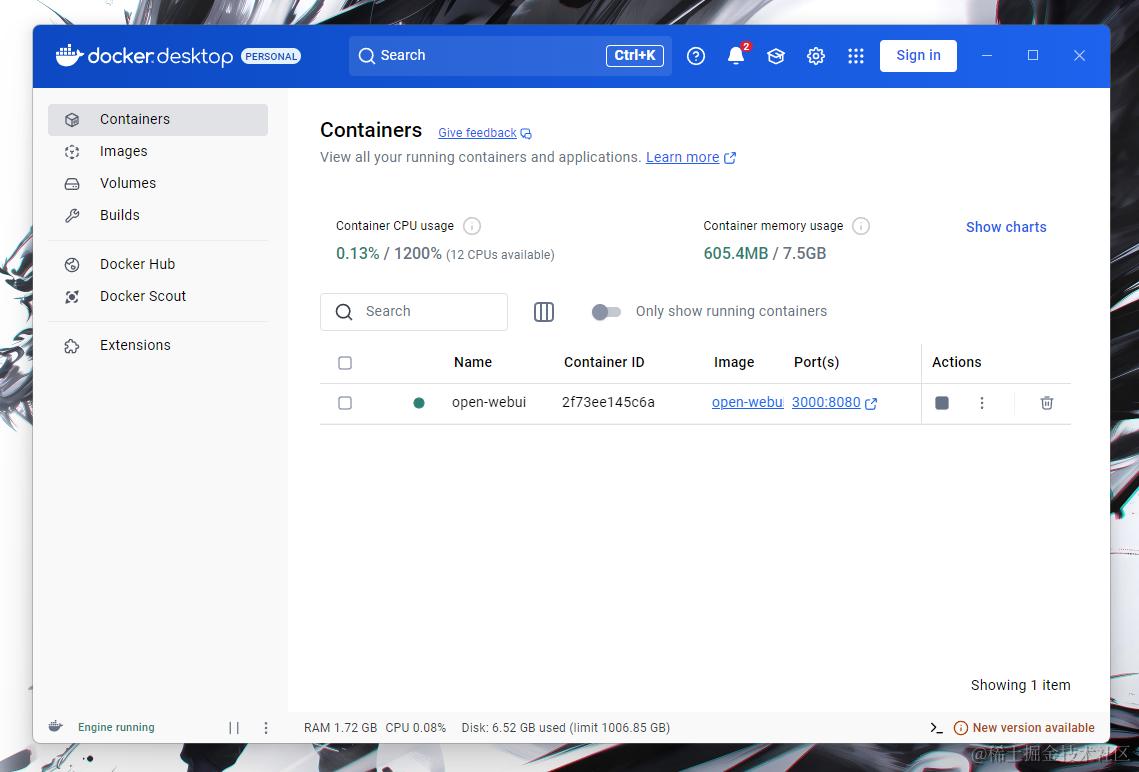Focus the containers Search field
Viewport: 1139px width, 772px height.
point(413,312)
